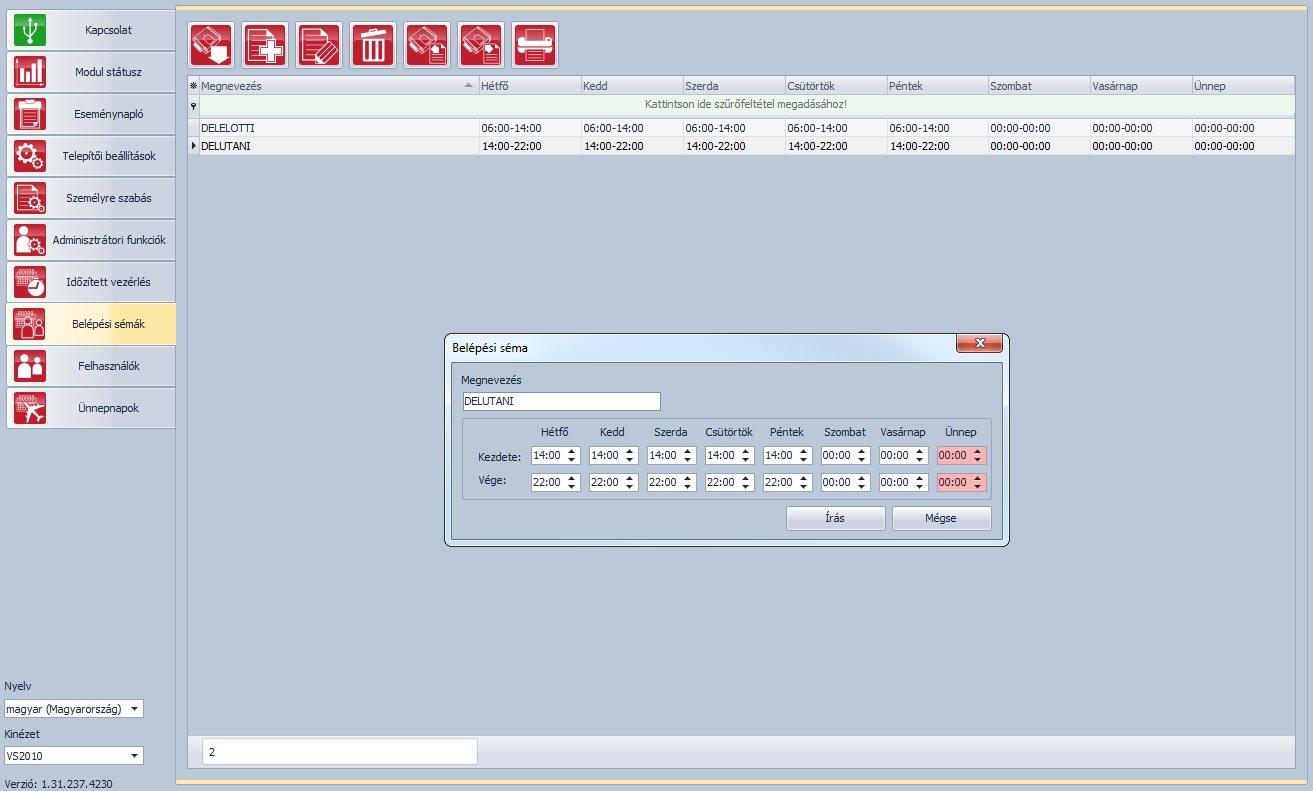Viewport: 1313px width, 791px height.
Task: Click the Vasárnap column header in the grid
Action: tap(1142, 86)
